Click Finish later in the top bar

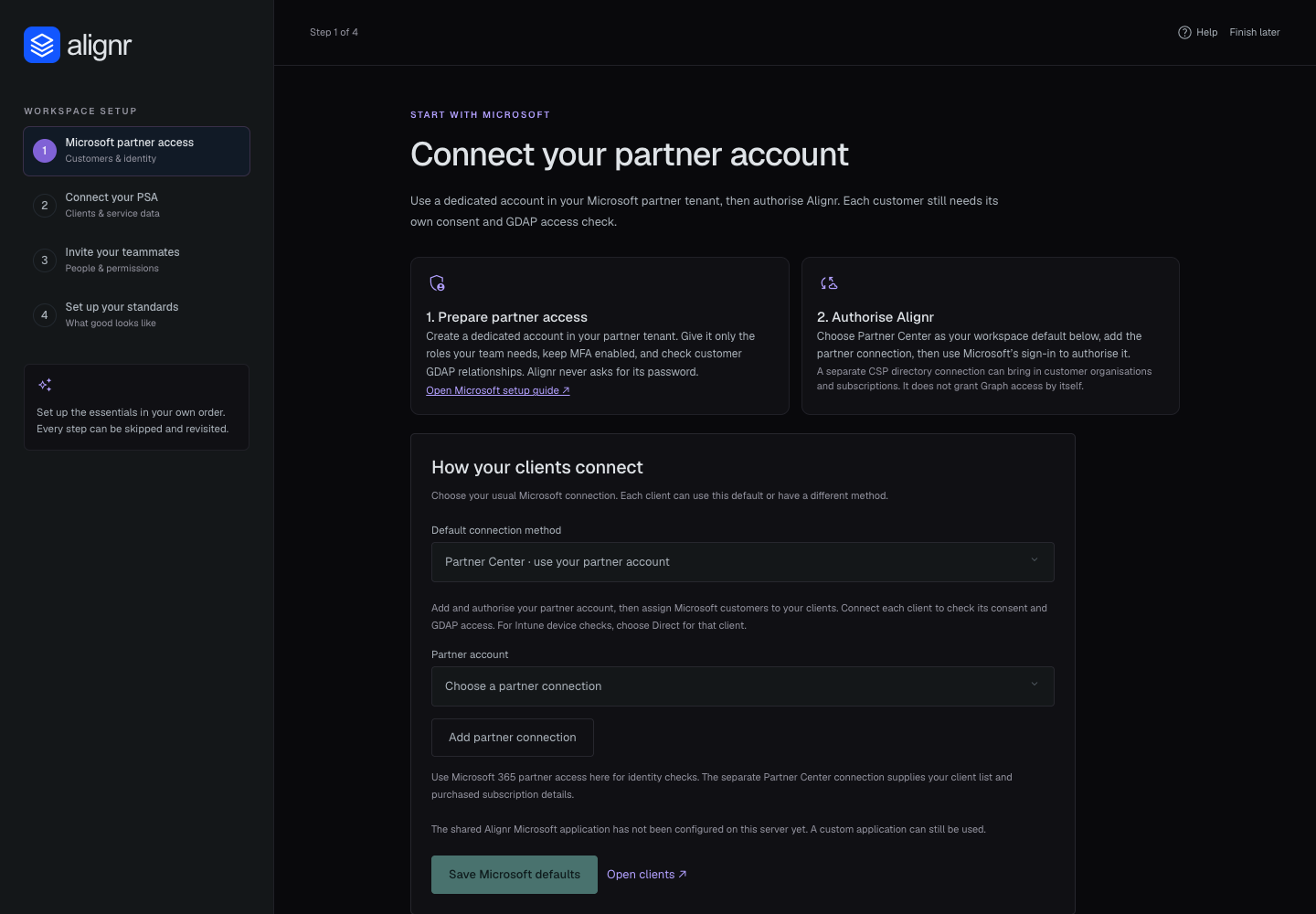click(x=1255, y=32)
